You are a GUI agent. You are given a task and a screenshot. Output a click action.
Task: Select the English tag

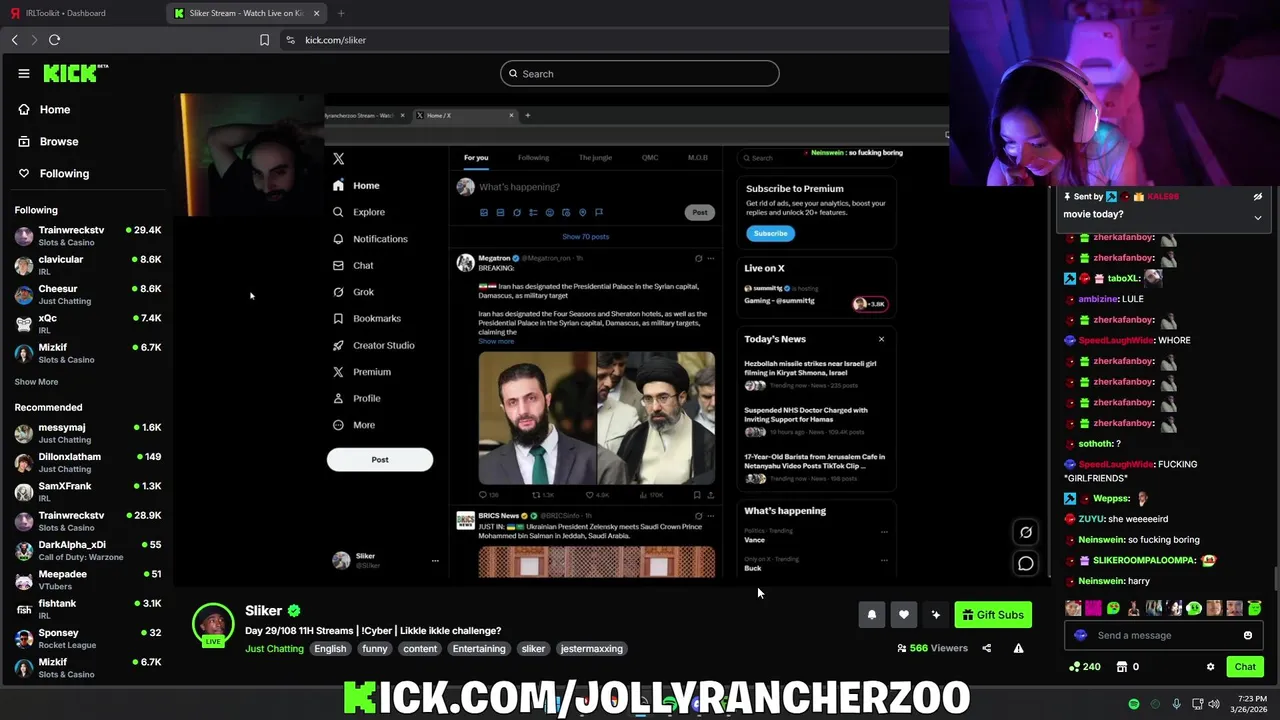(x=330, y=649)
